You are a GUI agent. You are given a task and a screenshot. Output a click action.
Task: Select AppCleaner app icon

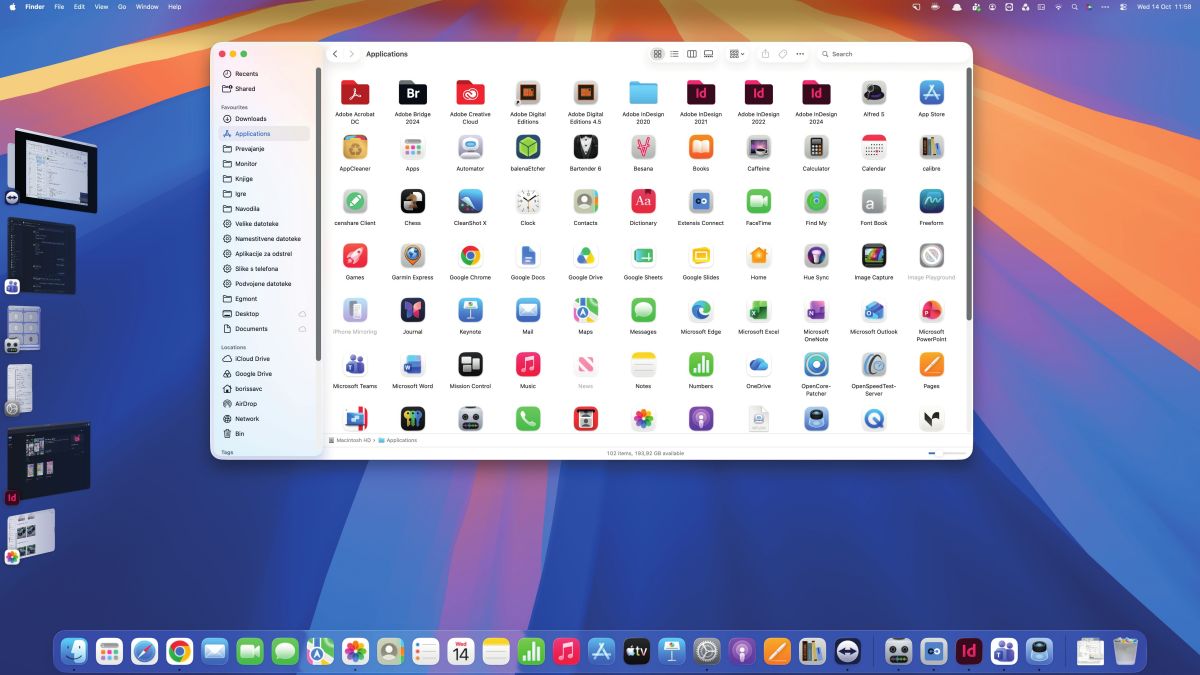[355, 147]
